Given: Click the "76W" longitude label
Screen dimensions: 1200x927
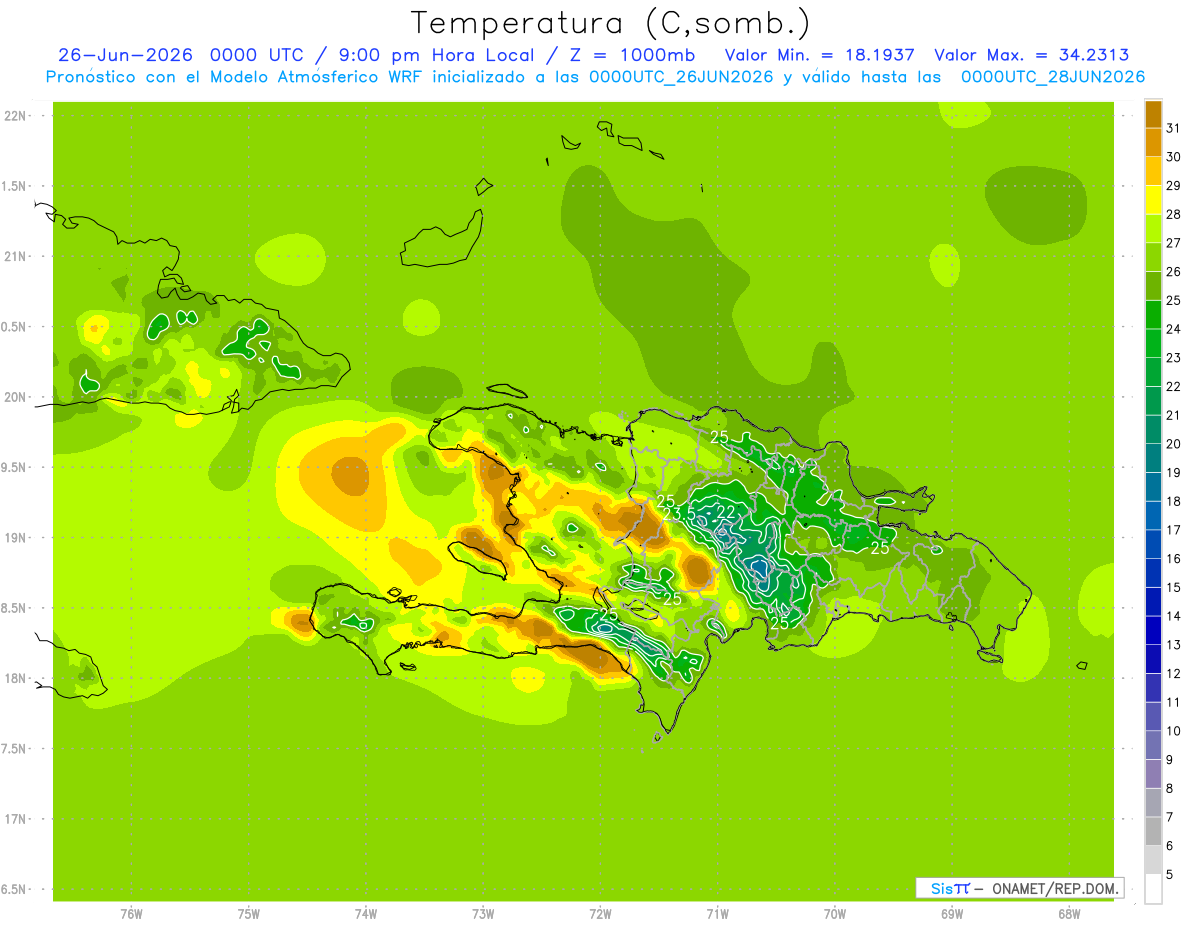Looking at the screenshot, I should pyautogui.click(x=131, y=913).
